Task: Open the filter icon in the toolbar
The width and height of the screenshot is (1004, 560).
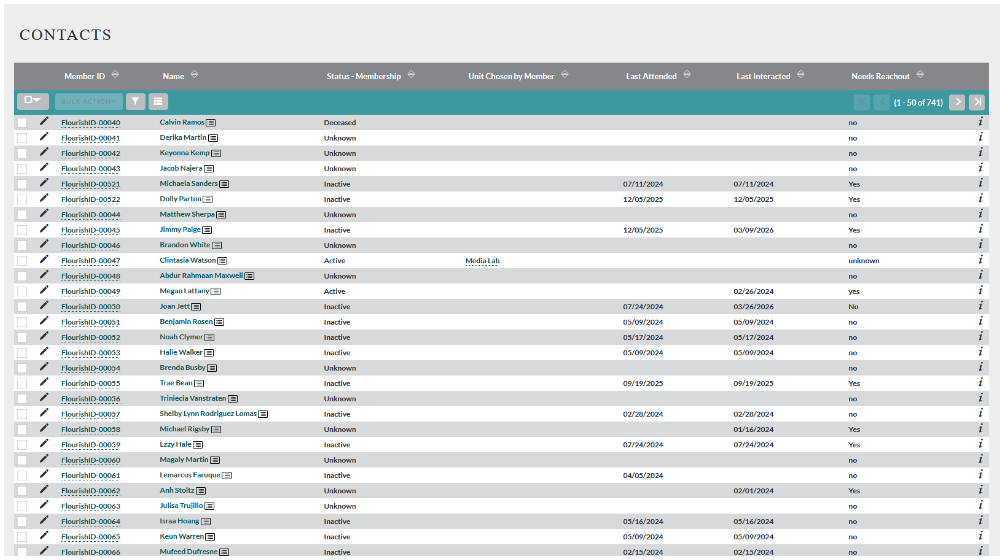Action: [135, 101]
